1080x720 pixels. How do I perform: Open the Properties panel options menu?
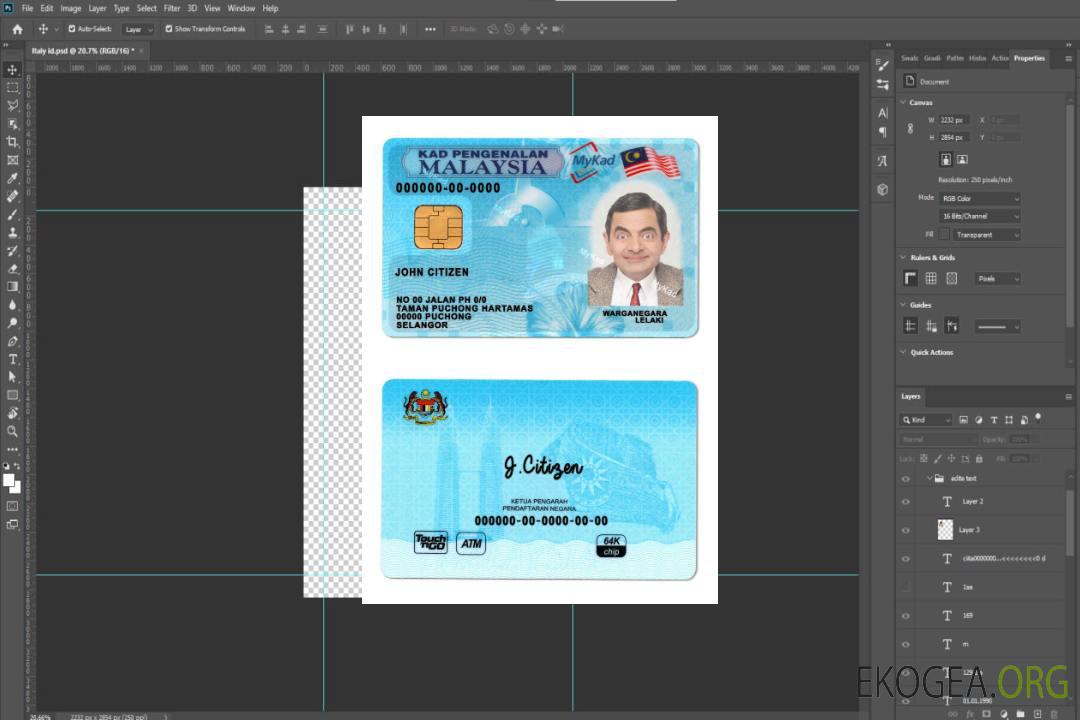pos(1068,59)
